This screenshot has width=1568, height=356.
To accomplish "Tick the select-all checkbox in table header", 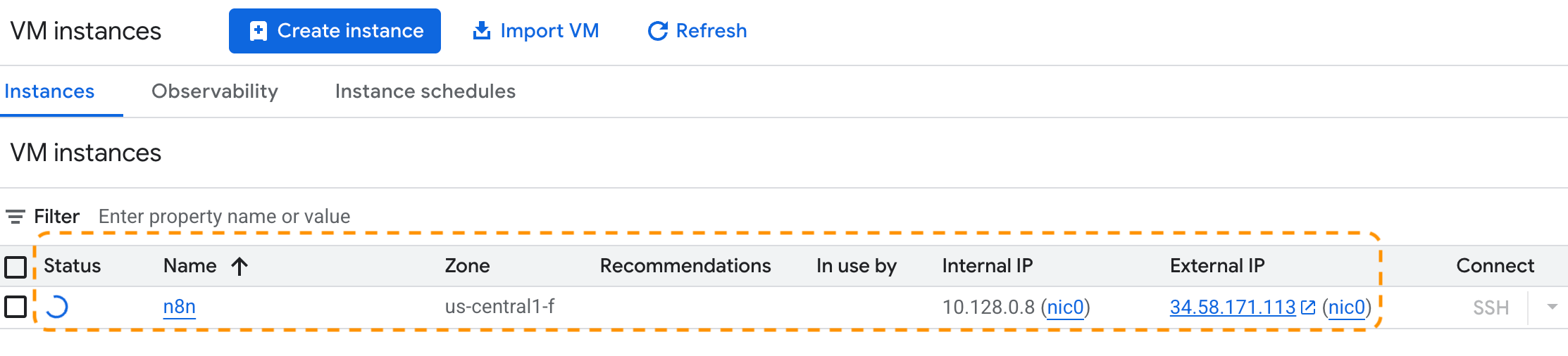I will tap(15, 267).
